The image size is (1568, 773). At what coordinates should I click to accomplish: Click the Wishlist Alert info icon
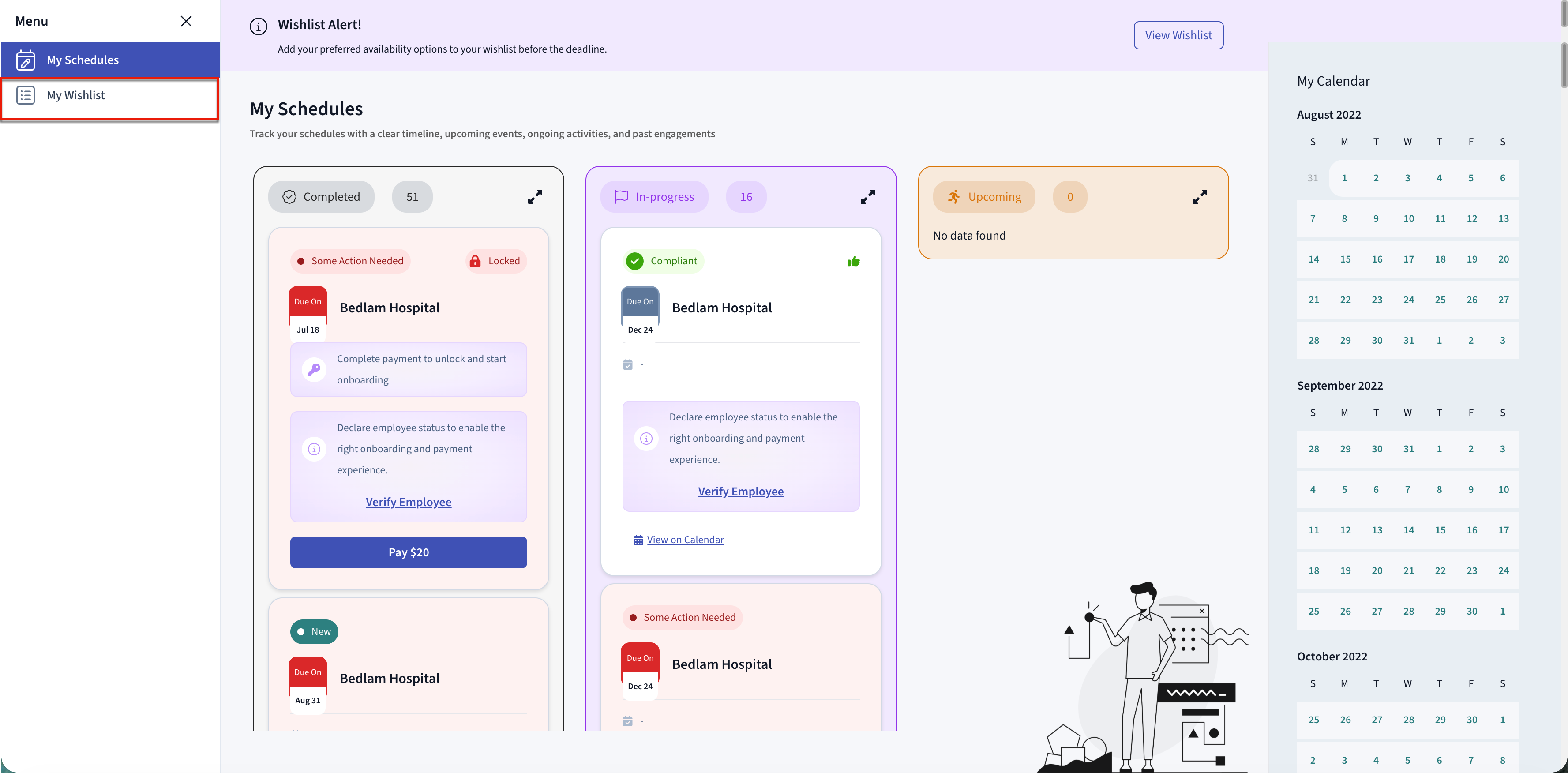[x=258, y=26]
